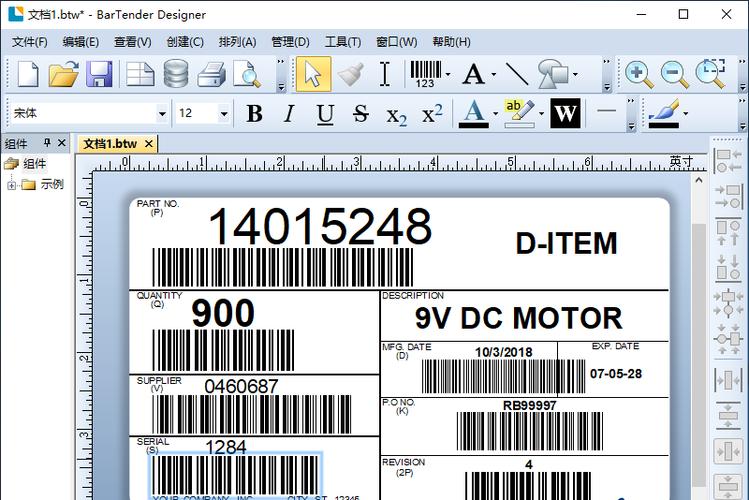Expand shape tool dropdown arrow
The width and height of the screenshot is (749, 500).
(575, 74)
